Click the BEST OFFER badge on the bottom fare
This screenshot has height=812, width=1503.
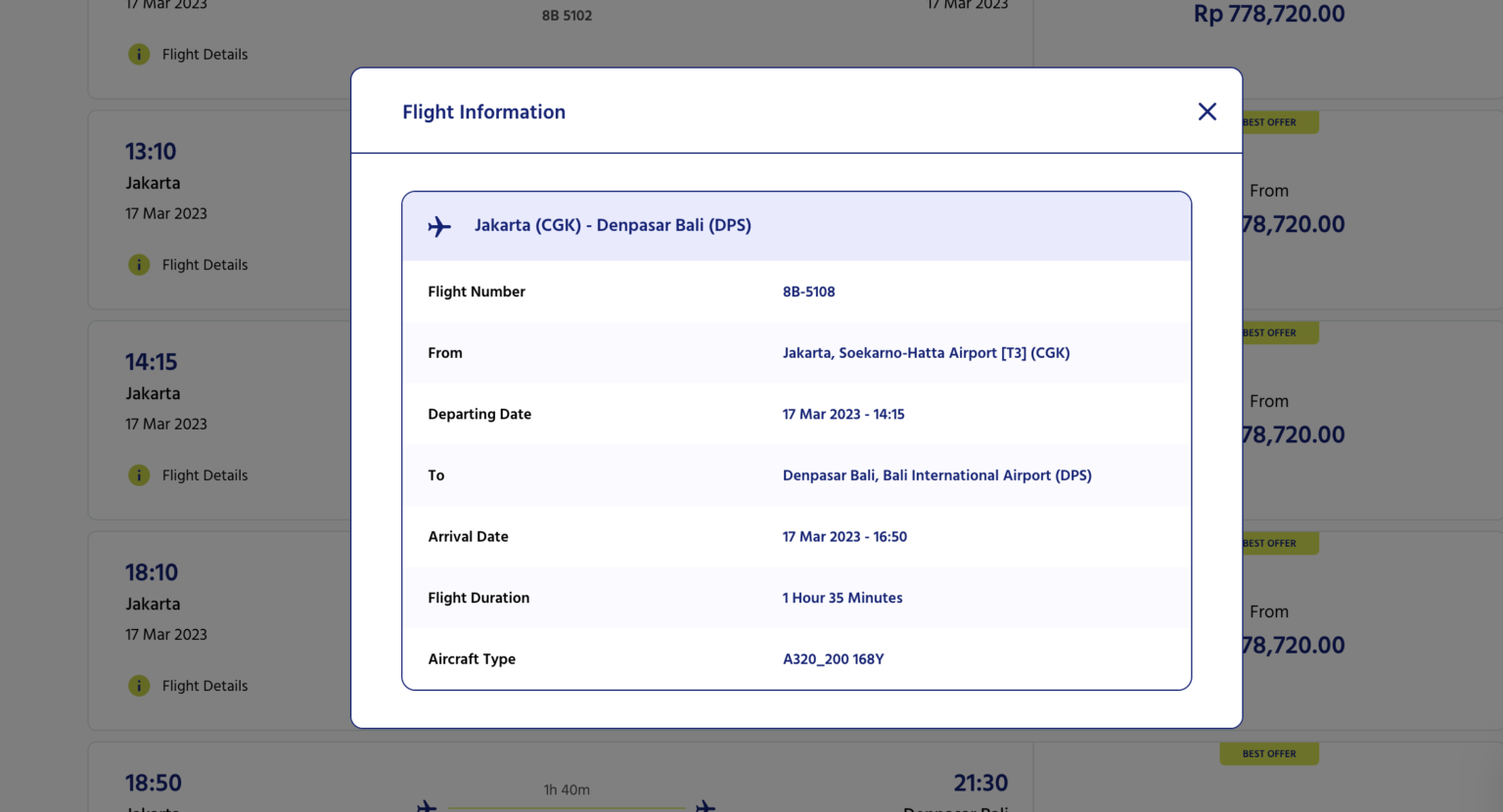[x=1269, y=753]
